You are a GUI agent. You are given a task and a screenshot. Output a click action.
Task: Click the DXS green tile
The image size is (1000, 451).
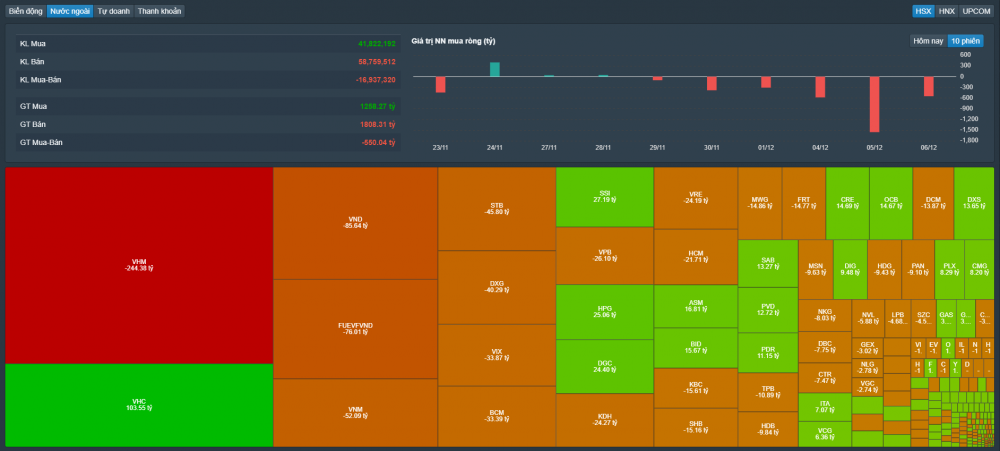click(974, 203)
